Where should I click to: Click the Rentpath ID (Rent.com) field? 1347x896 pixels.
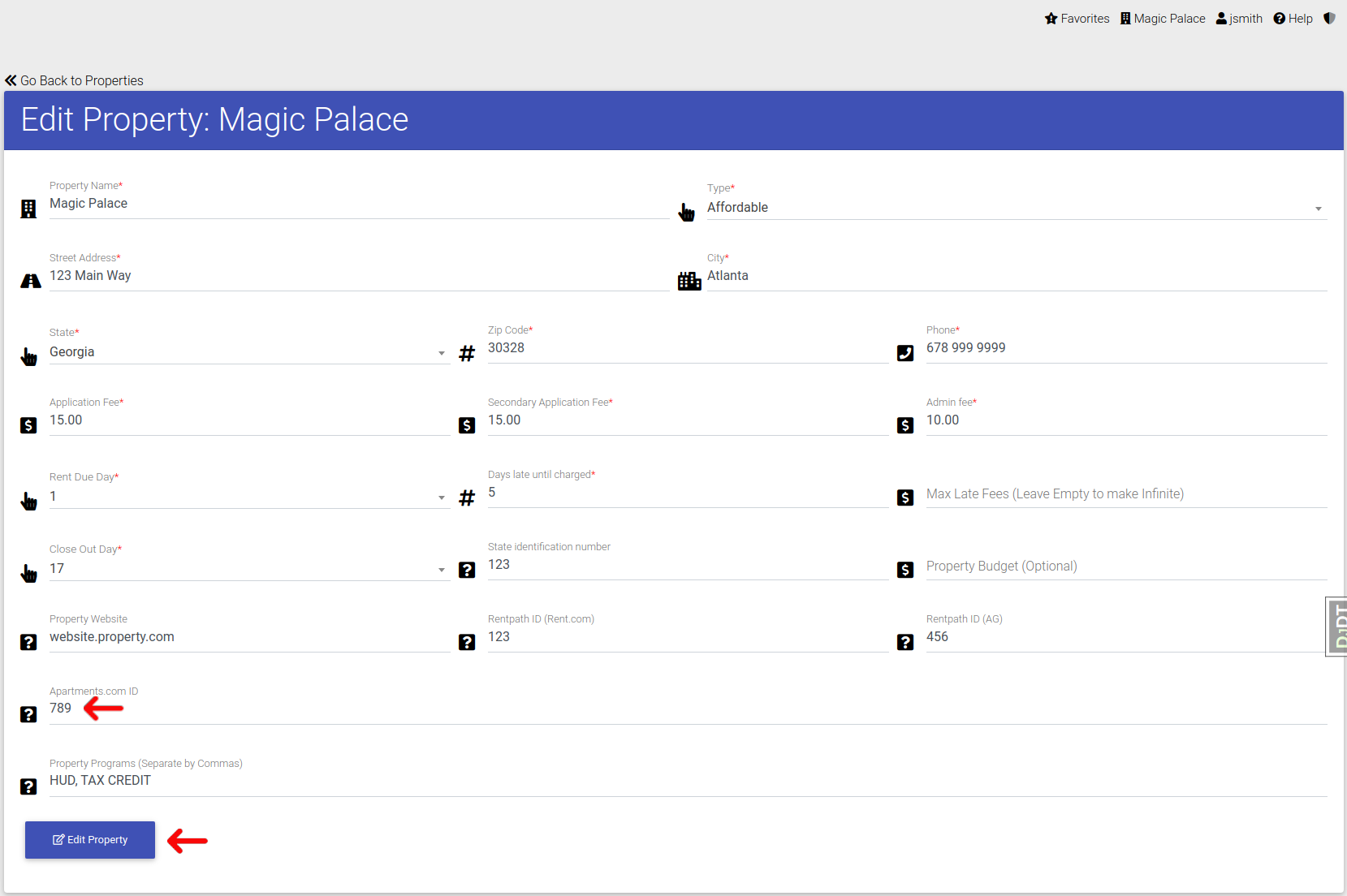(688, 637)
